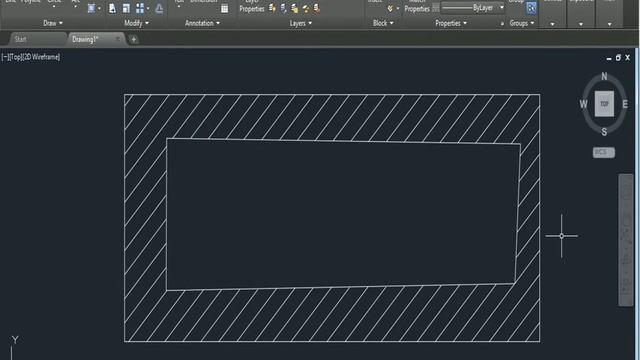Open flyout arrow beside the Block panel icon
The width and height of the screenshot is (640, 360).
click(398, 9)
